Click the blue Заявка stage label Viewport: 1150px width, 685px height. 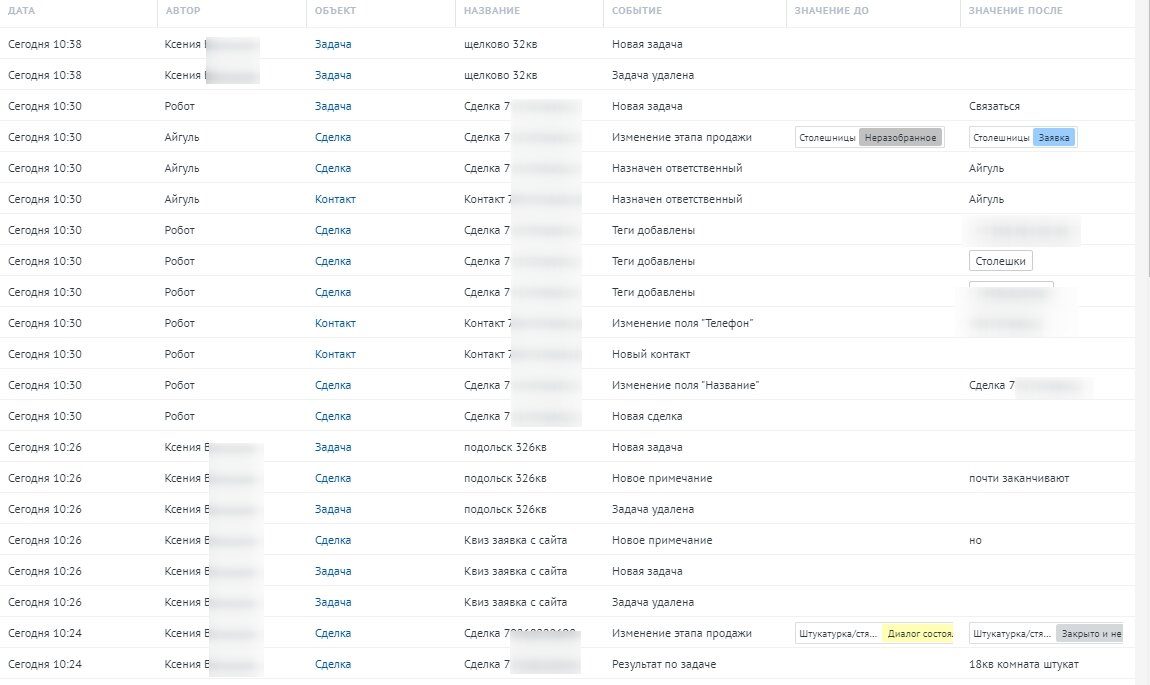tap(1054, 137)
